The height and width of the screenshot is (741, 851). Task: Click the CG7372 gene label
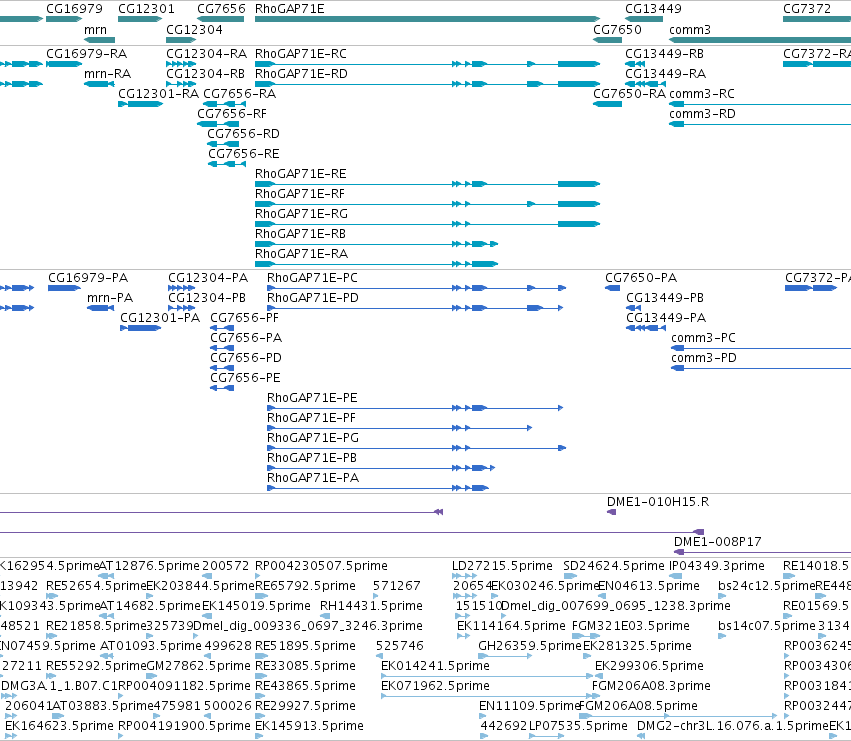tap(807, 9)
